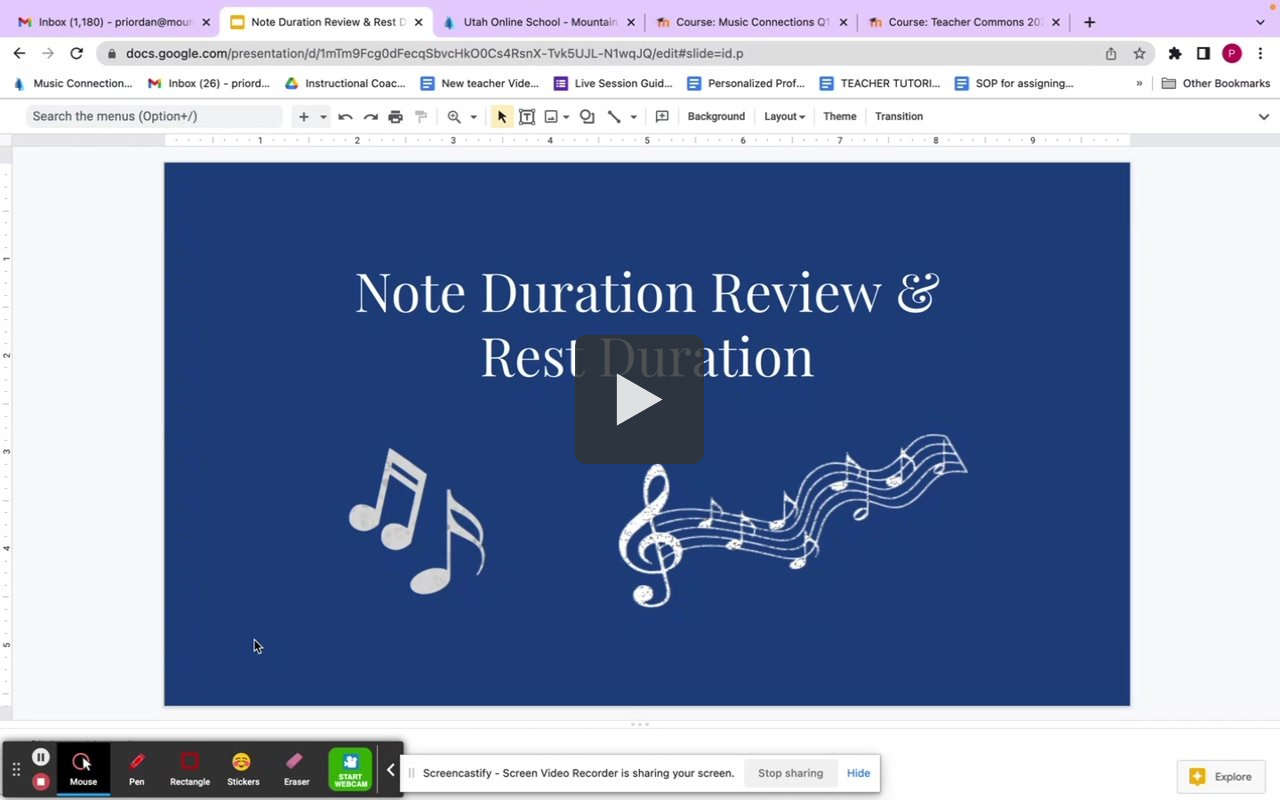Activate the Select cursor tool
This screenshot has height=800, width=1280.
(x=500, y=116)
